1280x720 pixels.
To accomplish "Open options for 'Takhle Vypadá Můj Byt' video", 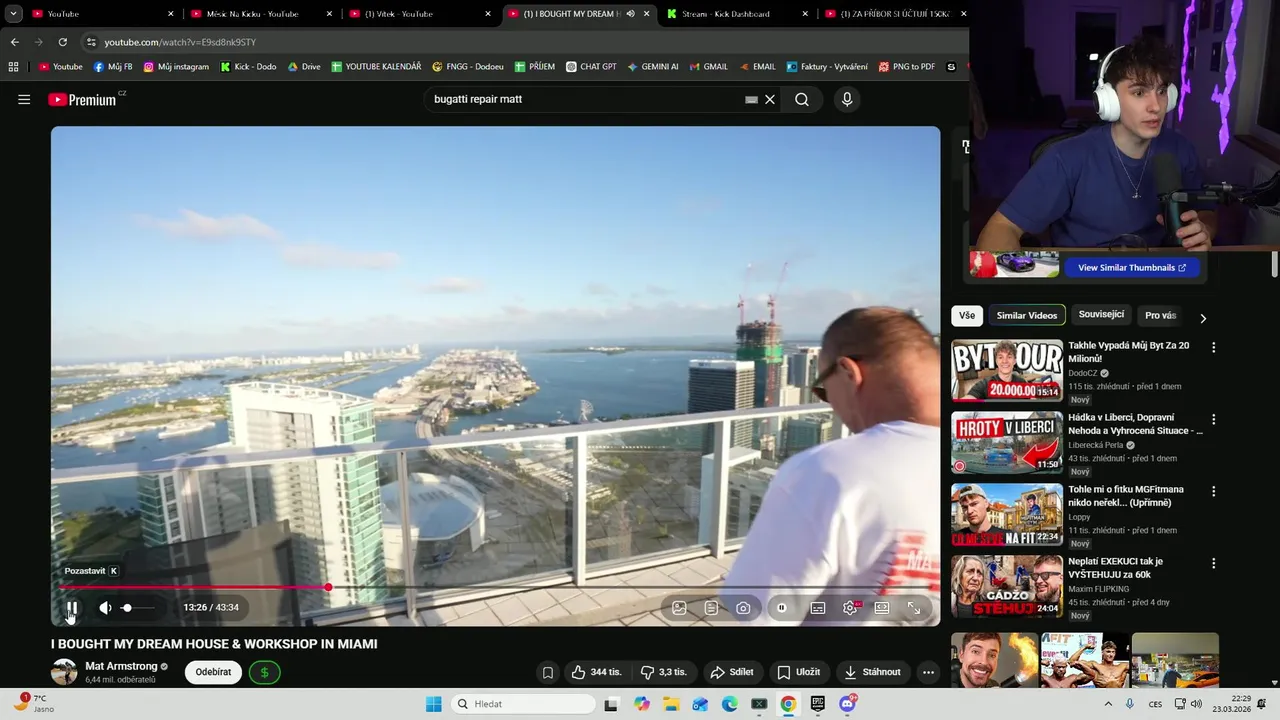I will click(x=1213, y=347).
